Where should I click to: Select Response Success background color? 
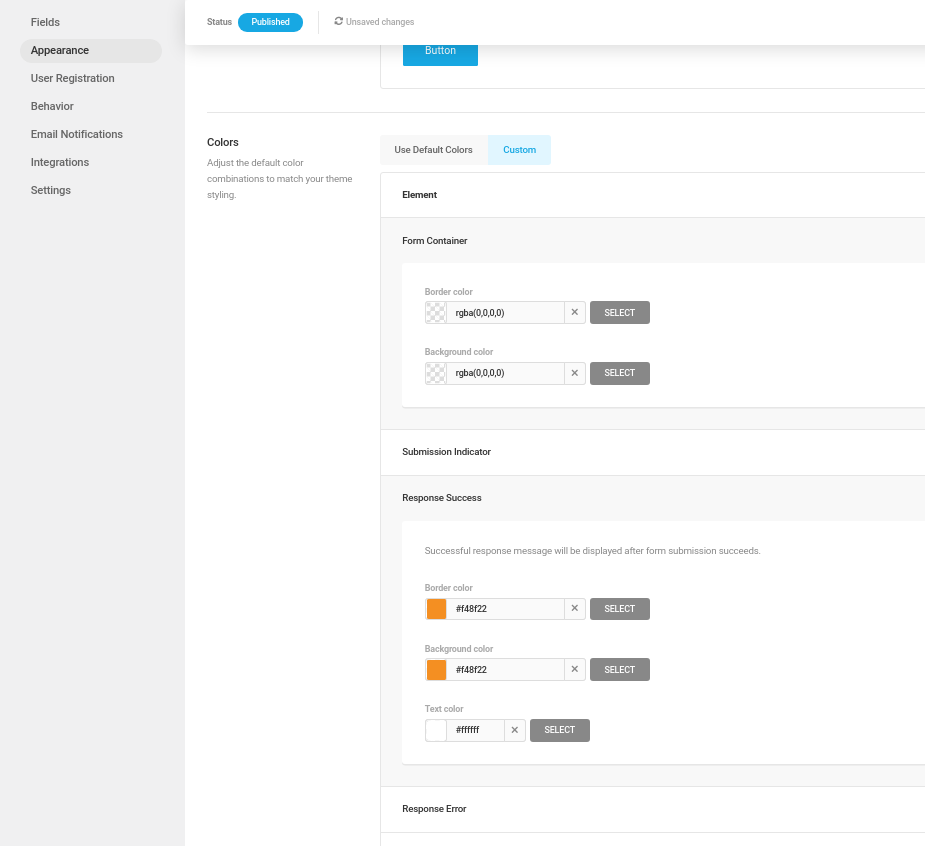coord(619,670)
